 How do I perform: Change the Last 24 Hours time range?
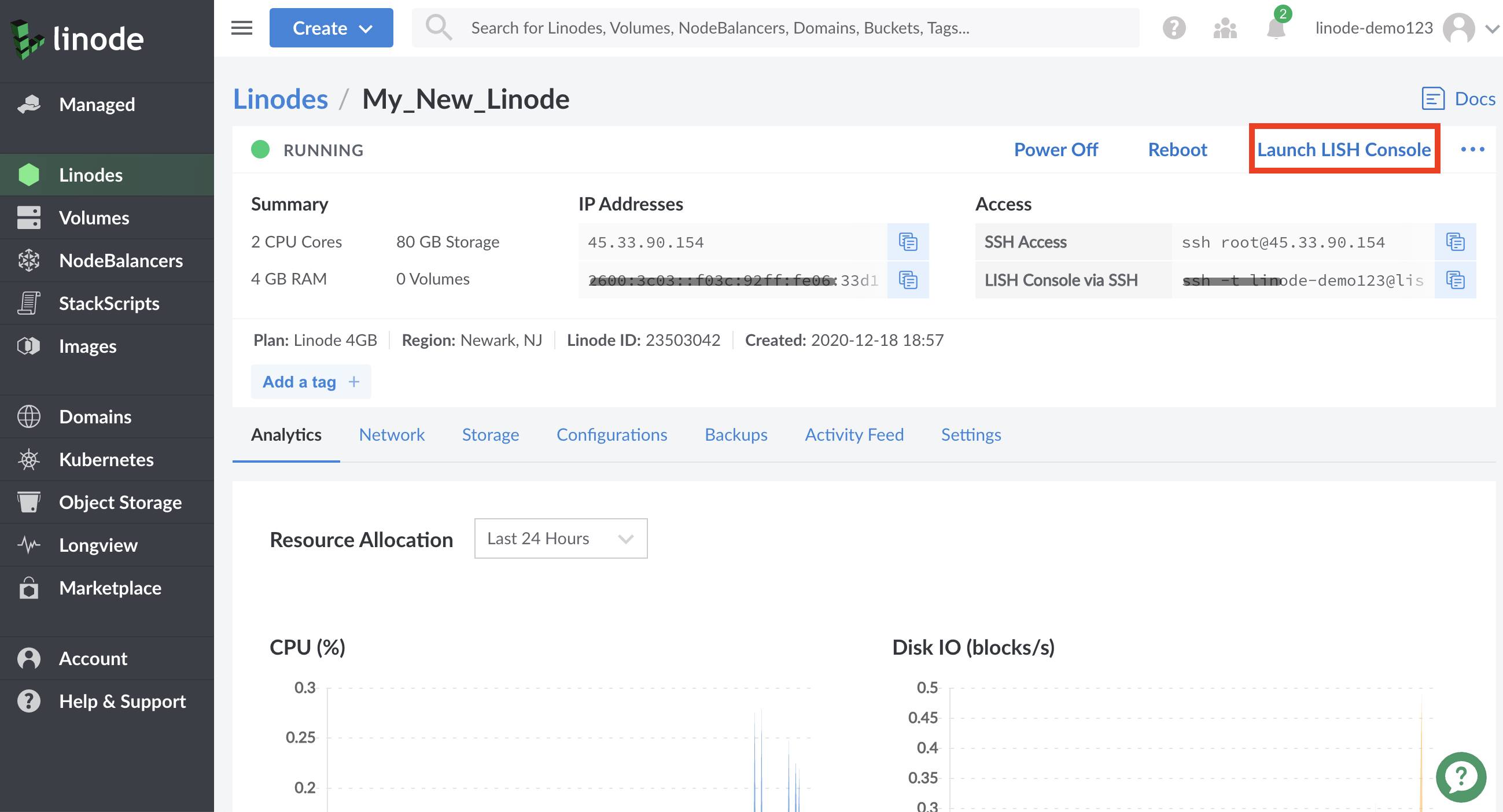[x=560, y=538]
